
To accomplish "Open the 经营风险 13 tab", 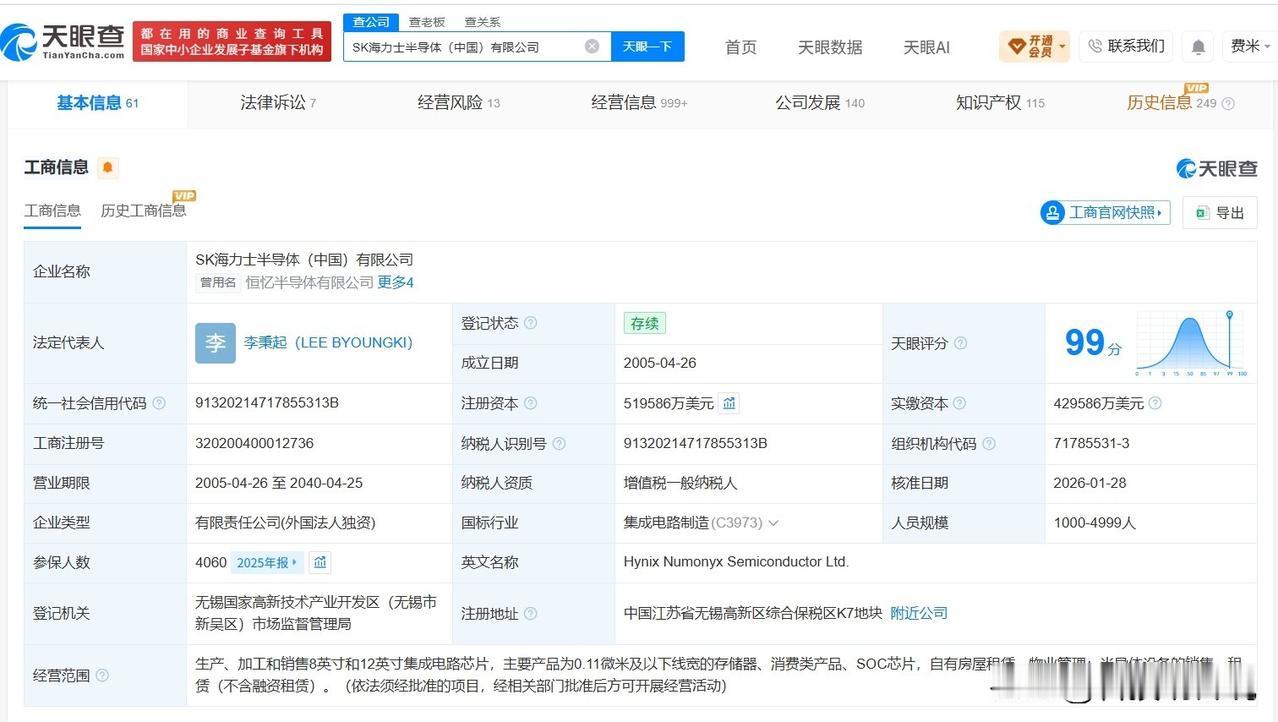I will [x=459, y=103].
